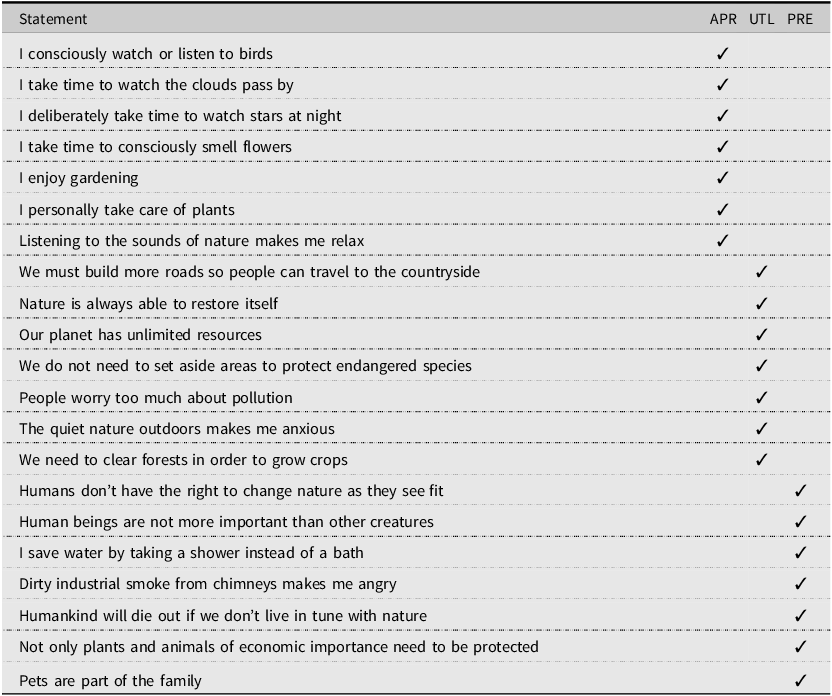
Task: Click the statement 'Humankind will die out if we don't live in tune with nature'
Action: pyautogui.click(x=223, y=616)
